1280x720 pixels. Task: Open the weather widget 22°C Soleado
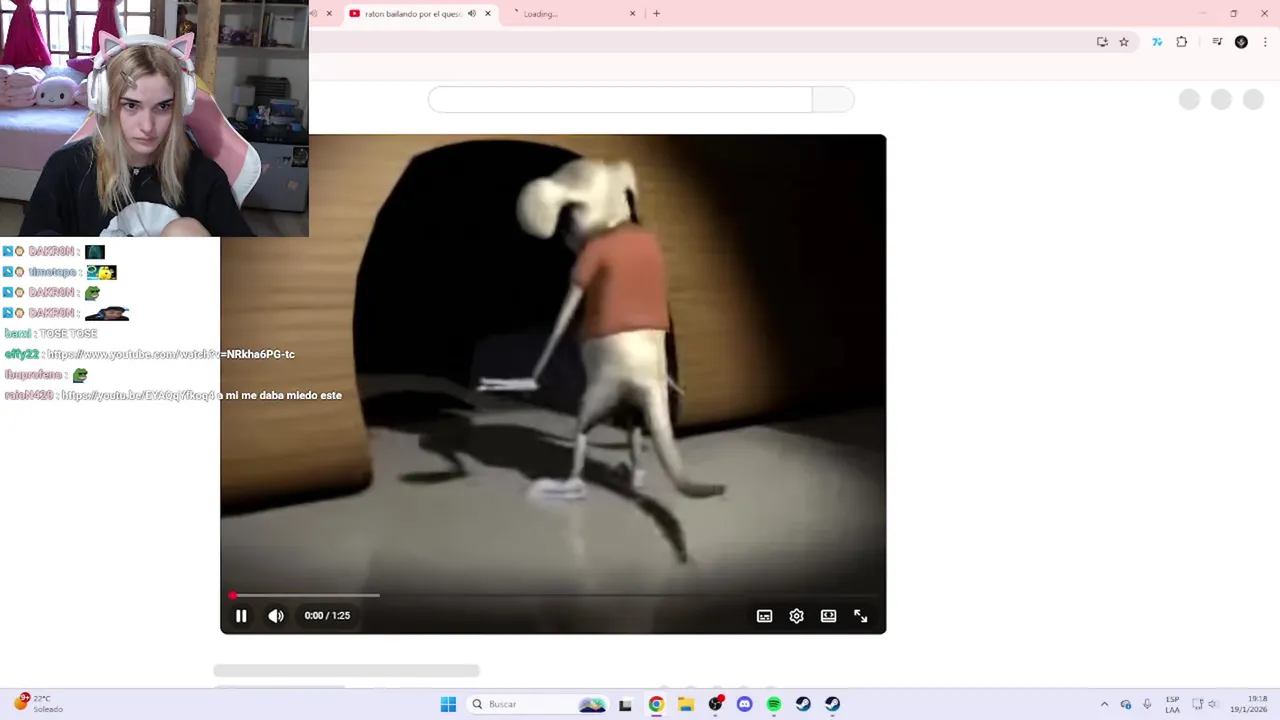click(38, 704)
